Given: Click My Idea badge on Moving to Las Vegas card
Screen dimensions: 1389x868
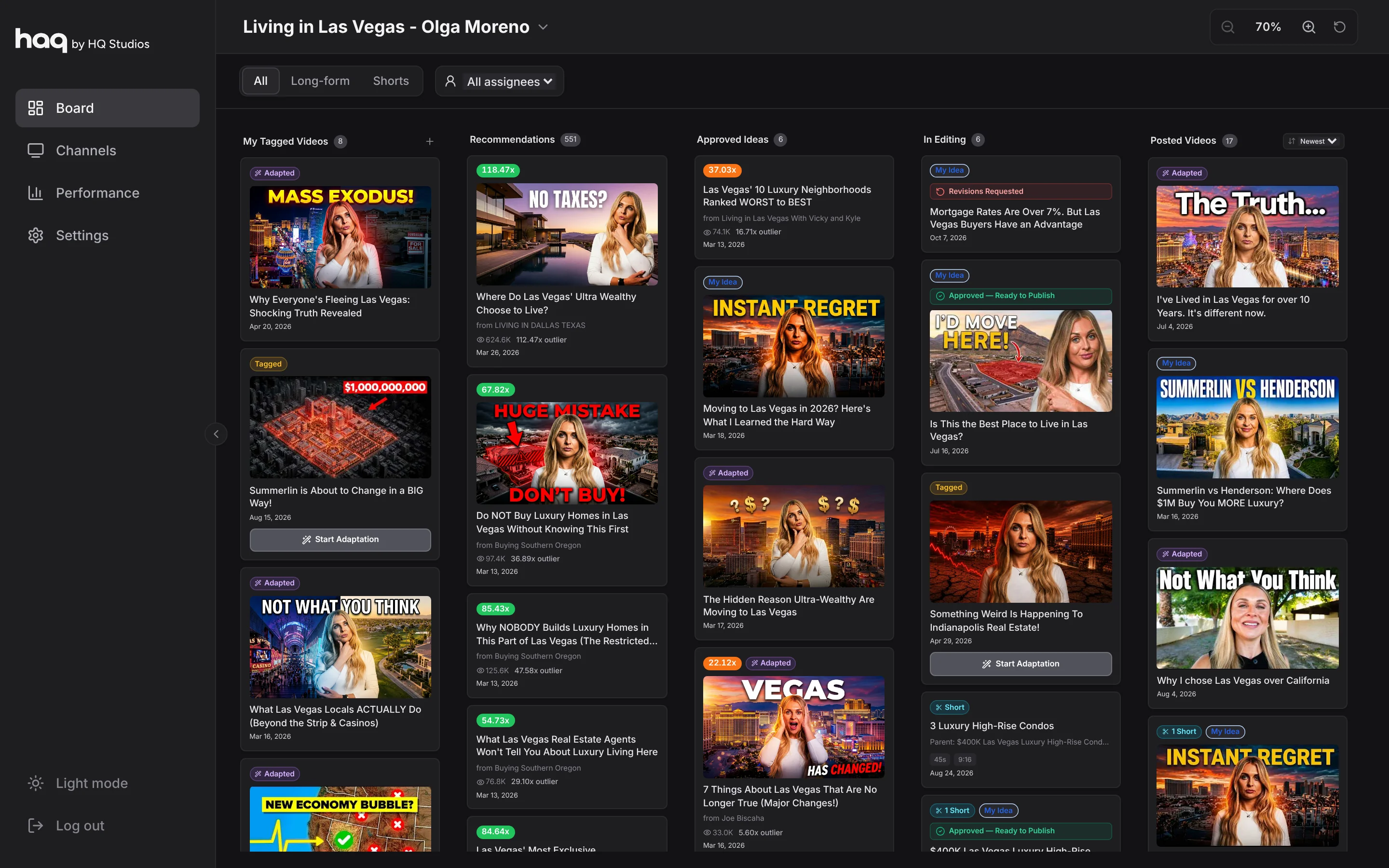Looking at the screenshot, I should click(x=722, y=282).
